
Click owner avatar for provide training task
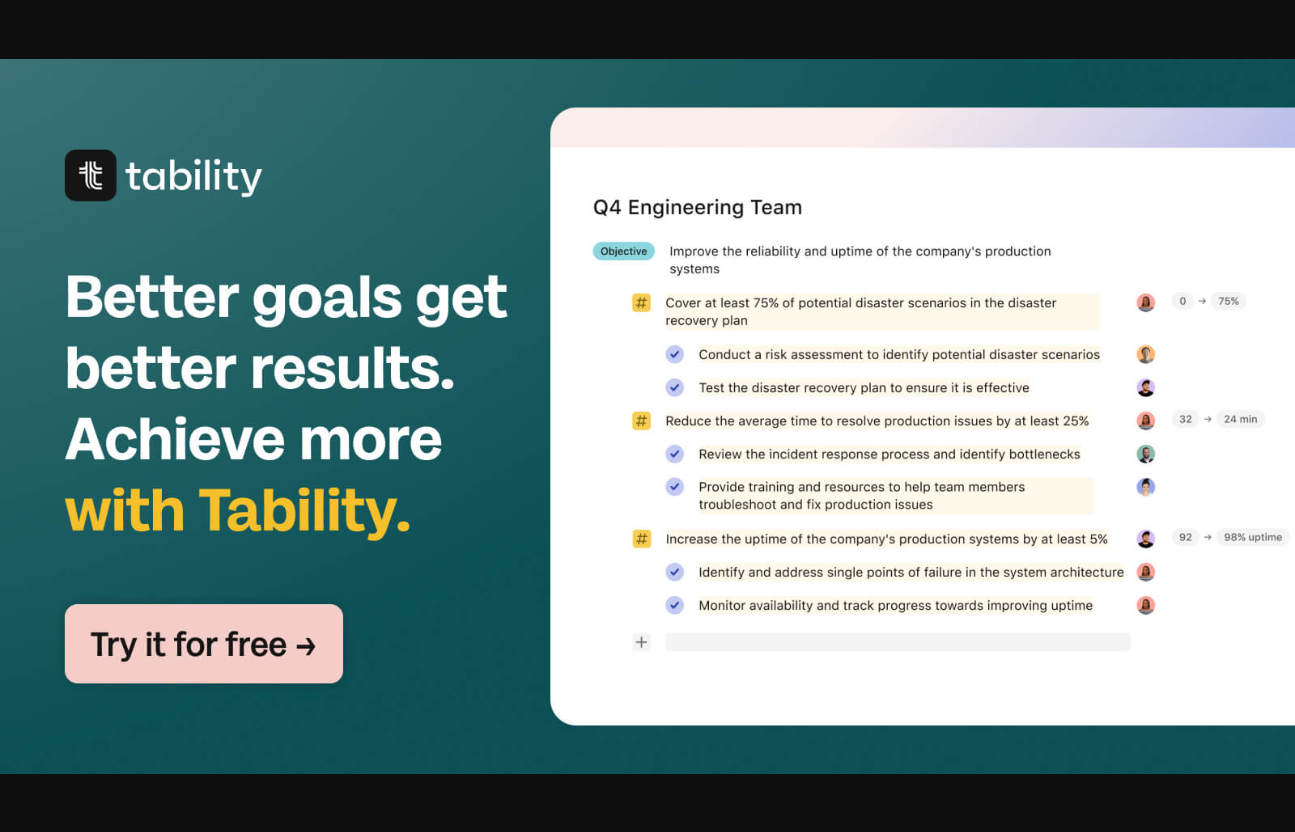(x=1146, y=487)
